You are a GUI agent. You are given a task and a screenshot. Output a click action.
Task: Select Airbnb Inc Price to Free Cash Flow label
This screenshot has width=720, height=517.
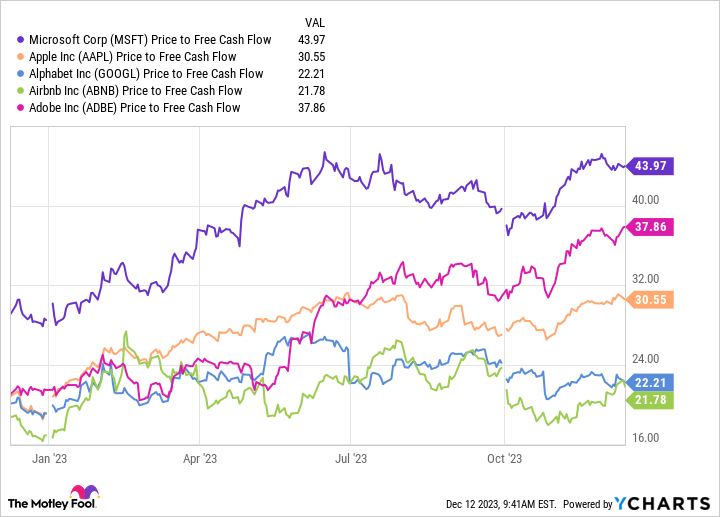point(137,90)
